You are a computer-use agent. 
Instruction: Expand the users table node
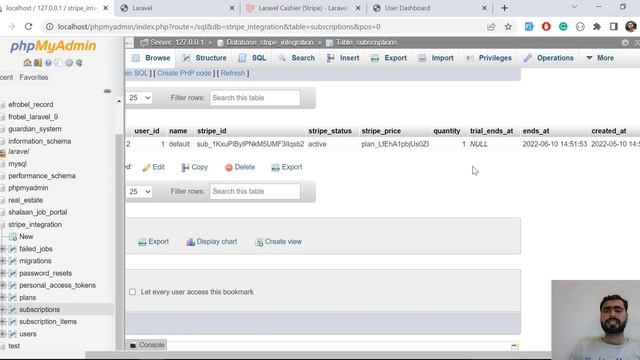[3, 334]
